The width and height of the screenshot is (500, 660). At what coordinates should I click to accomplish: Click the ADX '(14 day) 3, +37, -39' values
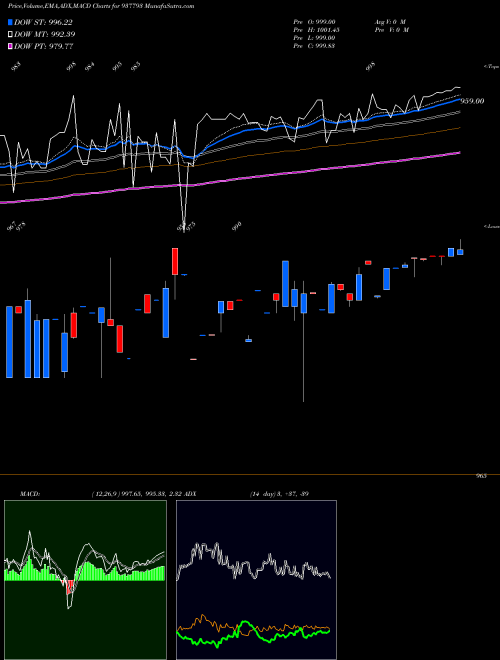[x=279, y=493]
